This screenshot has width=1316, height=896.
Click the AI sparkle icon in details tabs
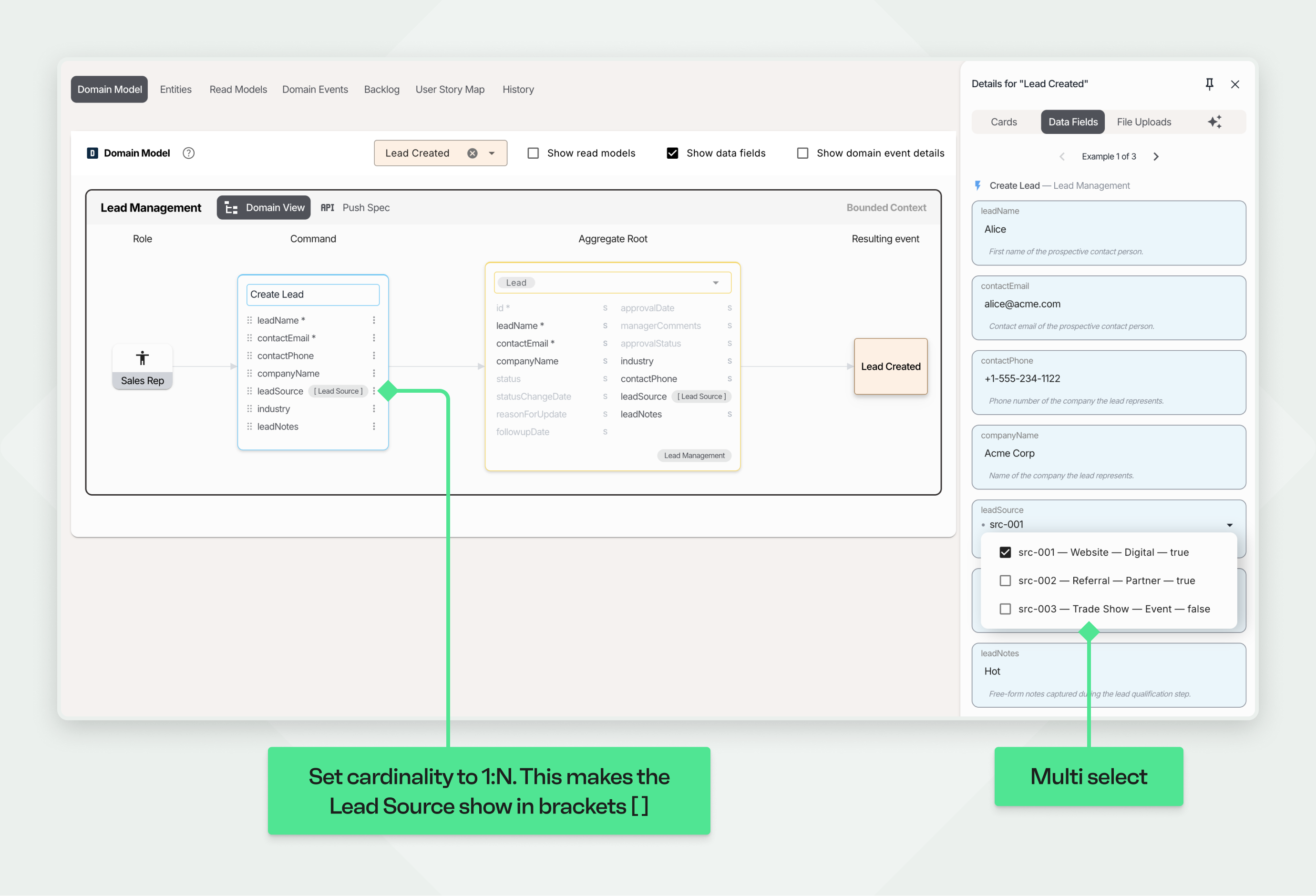1214,122
